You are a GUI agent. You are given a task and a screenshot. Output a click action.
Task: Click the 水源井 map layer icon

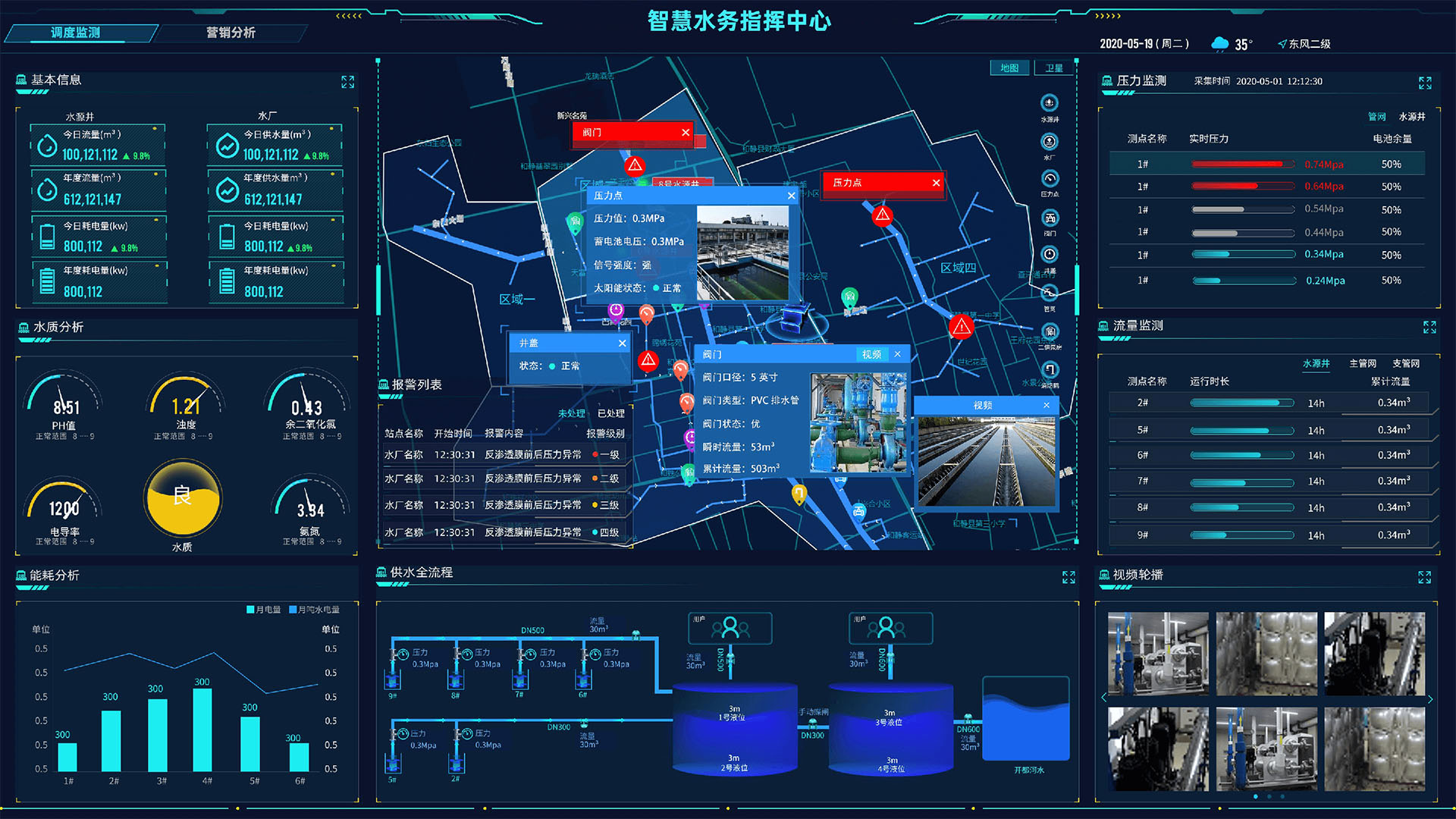(1050, 103)
